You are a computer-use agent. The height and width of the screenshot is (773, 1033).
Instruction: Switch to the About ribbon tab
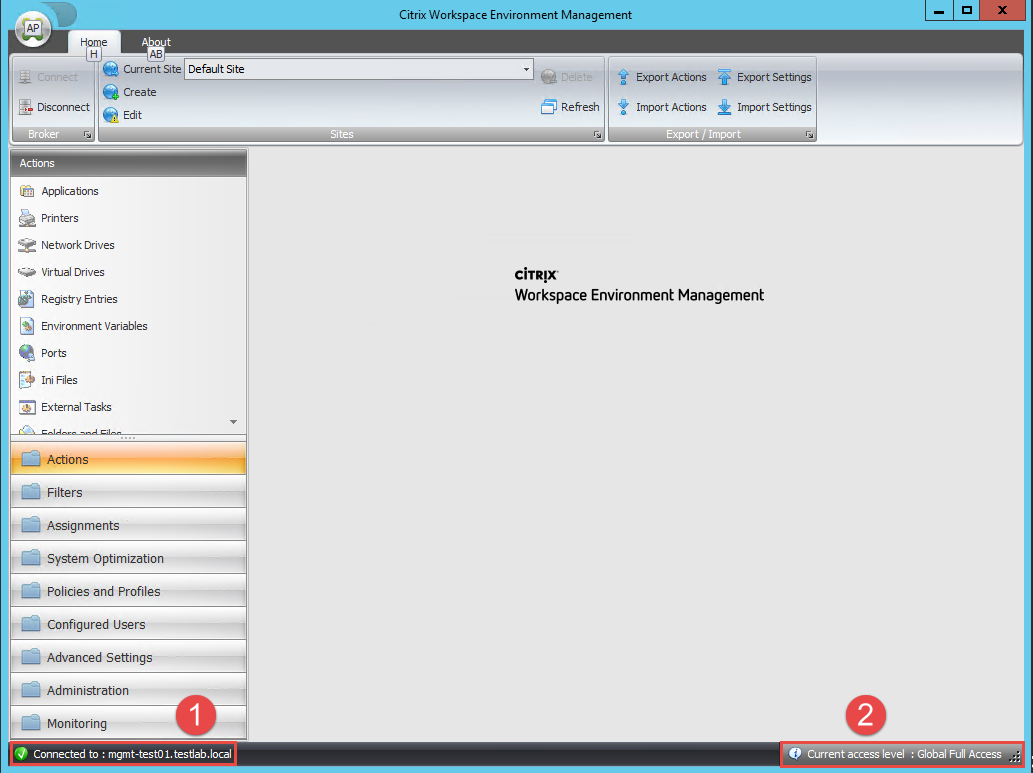(156, 42)
